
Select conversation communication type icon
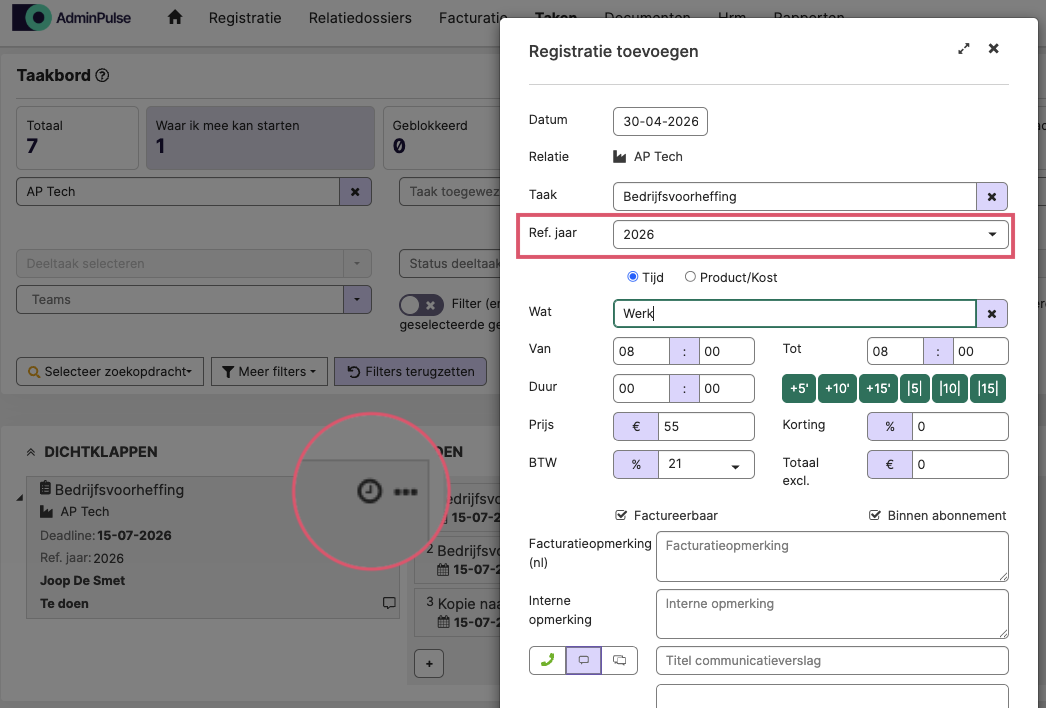pyautogui.click(x=619, y=661)
